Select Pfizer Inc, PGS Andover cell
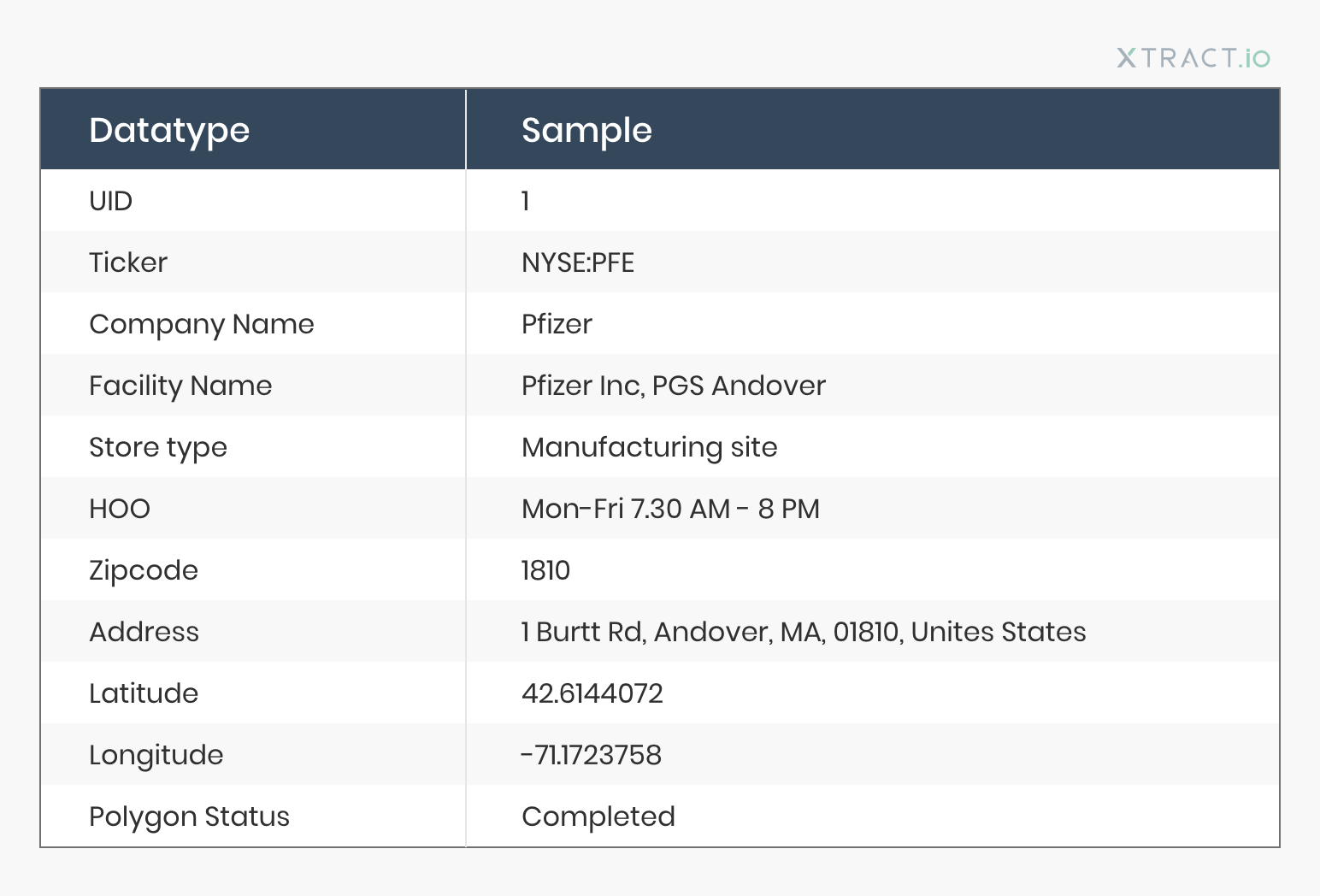The height and width of the screenshot is (896, 1320). pos(674,386)
